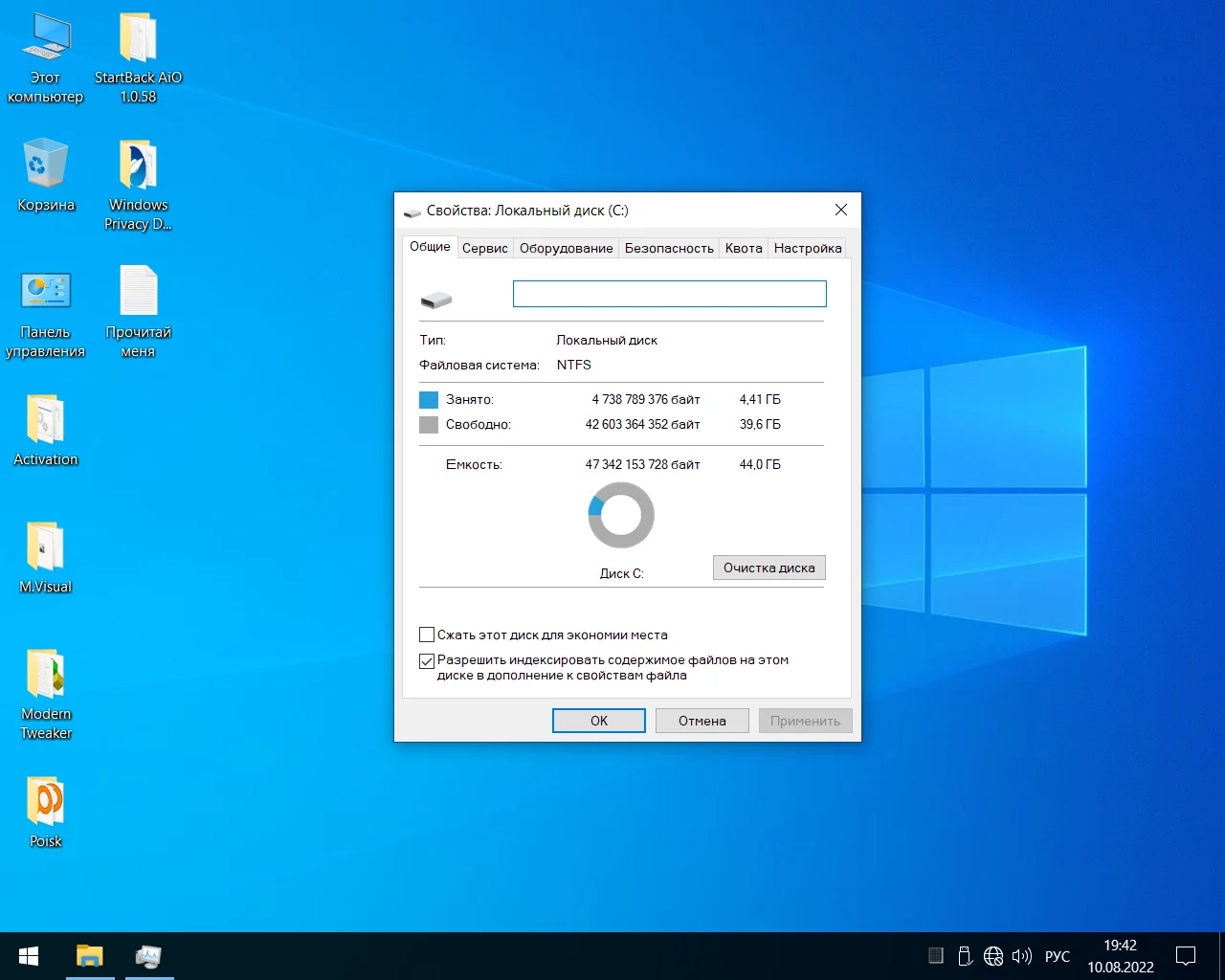Click the disk label text field
This screenshot has height=980, width=1225.
[669, 294]
